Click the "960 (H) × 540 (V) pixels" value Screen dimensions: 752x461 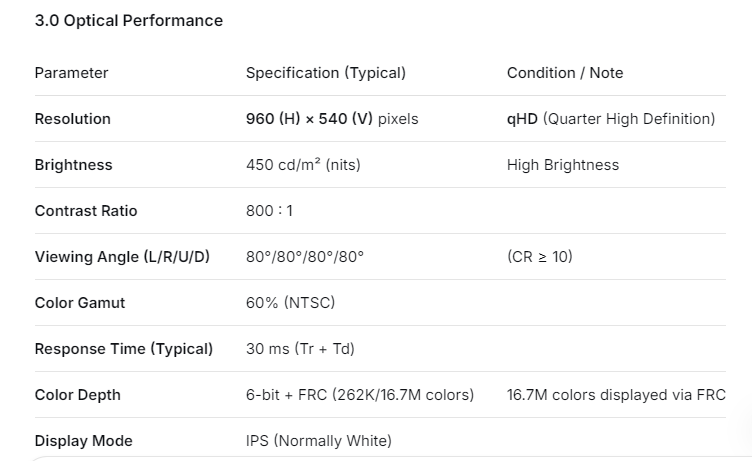[x=332, y=119]
